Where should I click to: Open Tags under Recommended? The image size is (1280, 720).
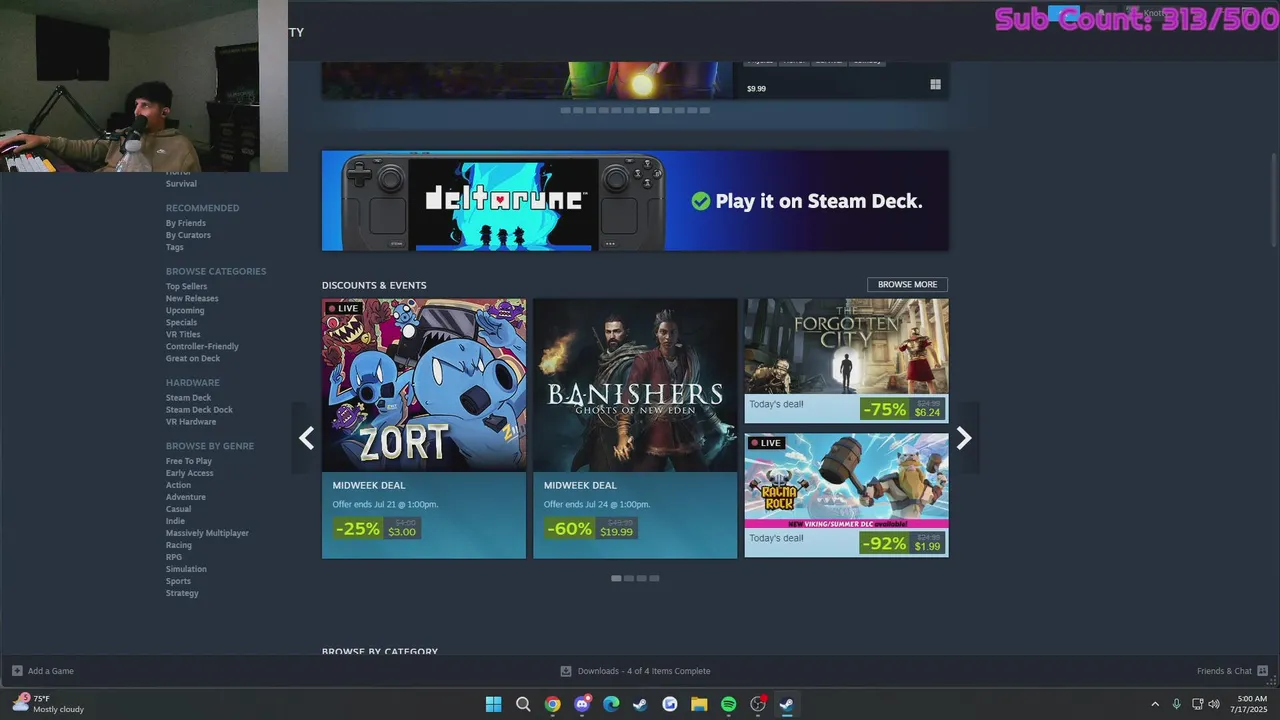point(175,247)
